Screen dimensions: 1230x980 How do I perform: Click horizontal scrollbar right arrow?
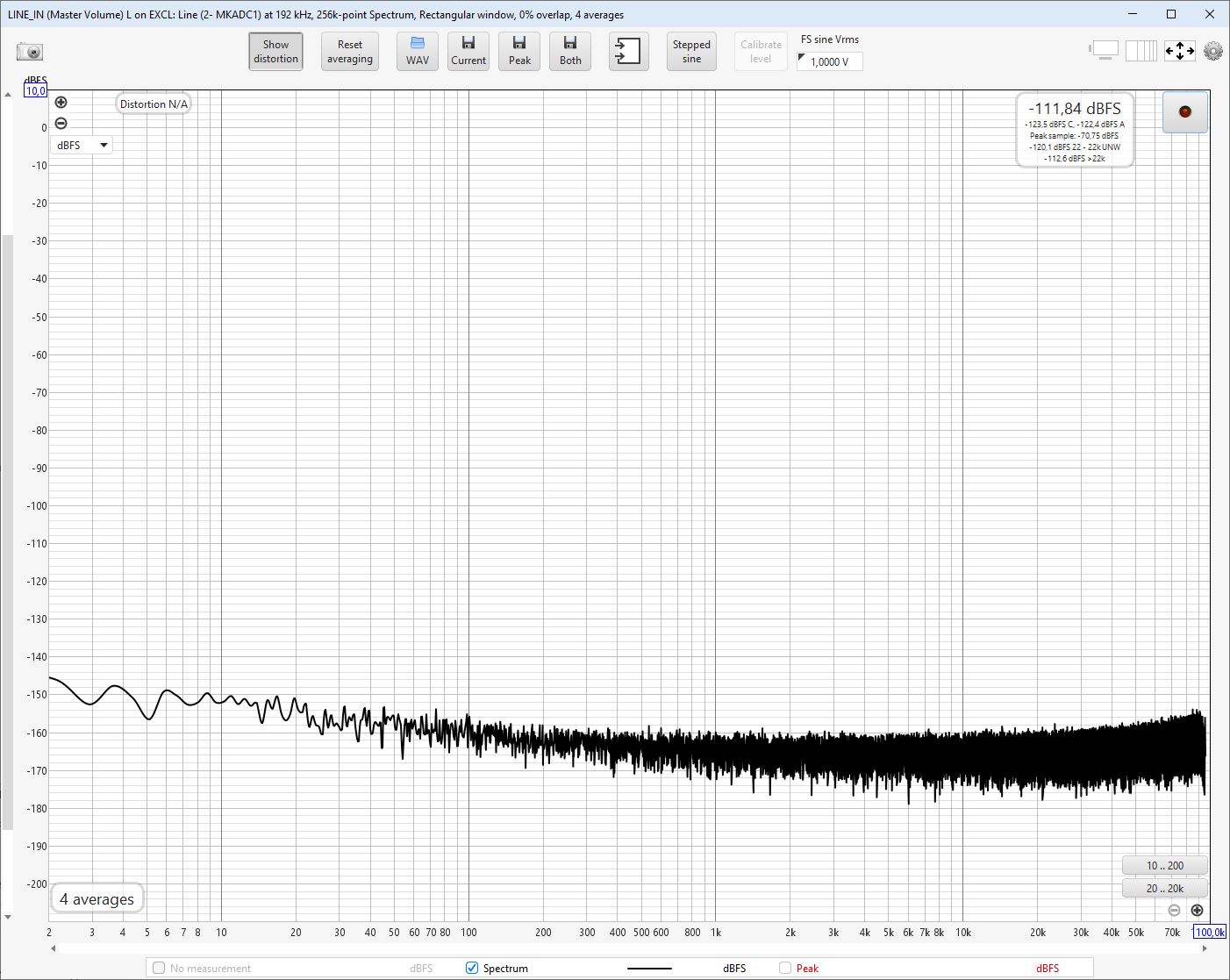point(1205,948)
